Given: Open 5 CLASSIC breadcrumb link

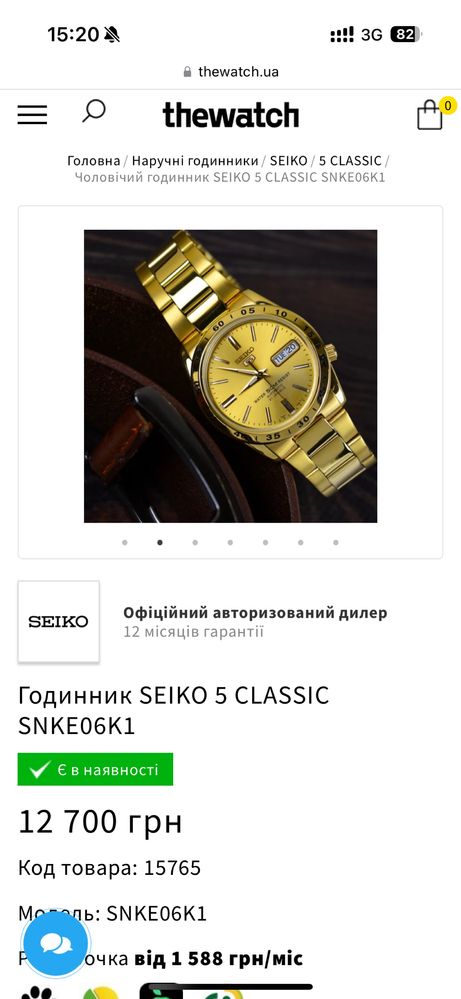Looking at the screenshot, I should point(350,161).
